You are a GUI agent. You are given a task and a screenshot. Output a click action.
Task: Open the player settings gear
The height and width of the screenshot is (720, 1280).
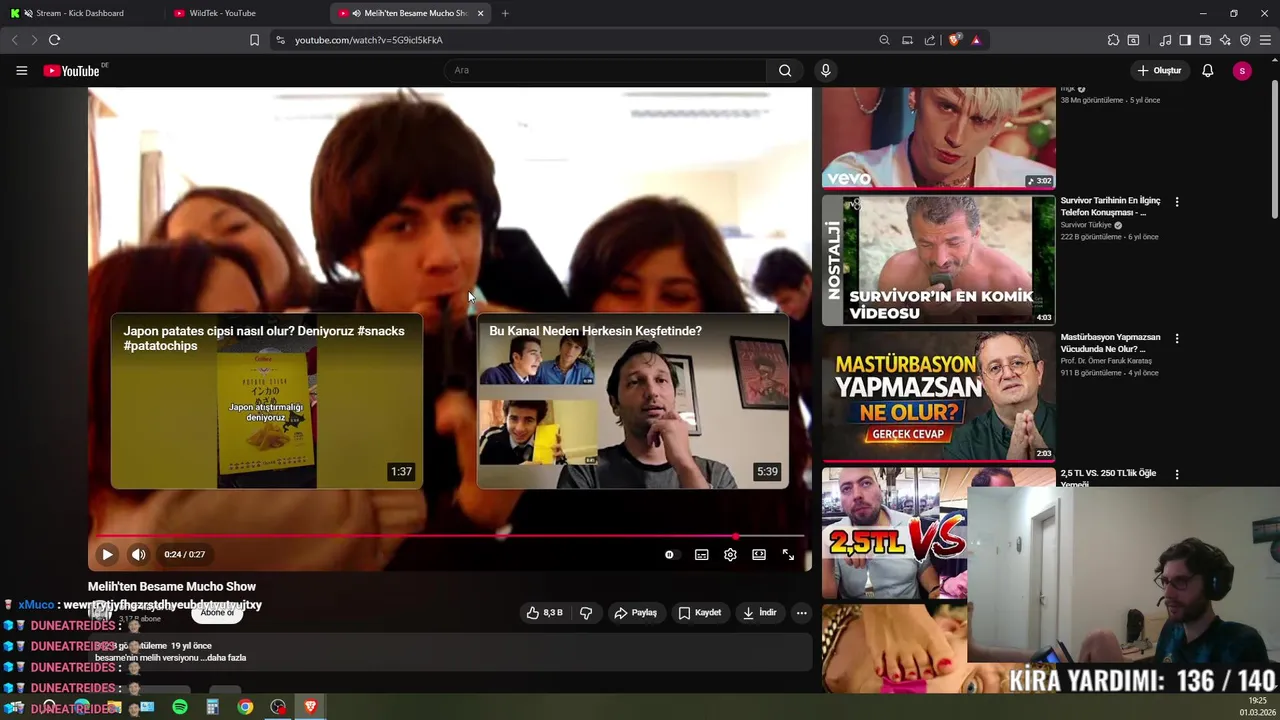click(x=730, y=554)
